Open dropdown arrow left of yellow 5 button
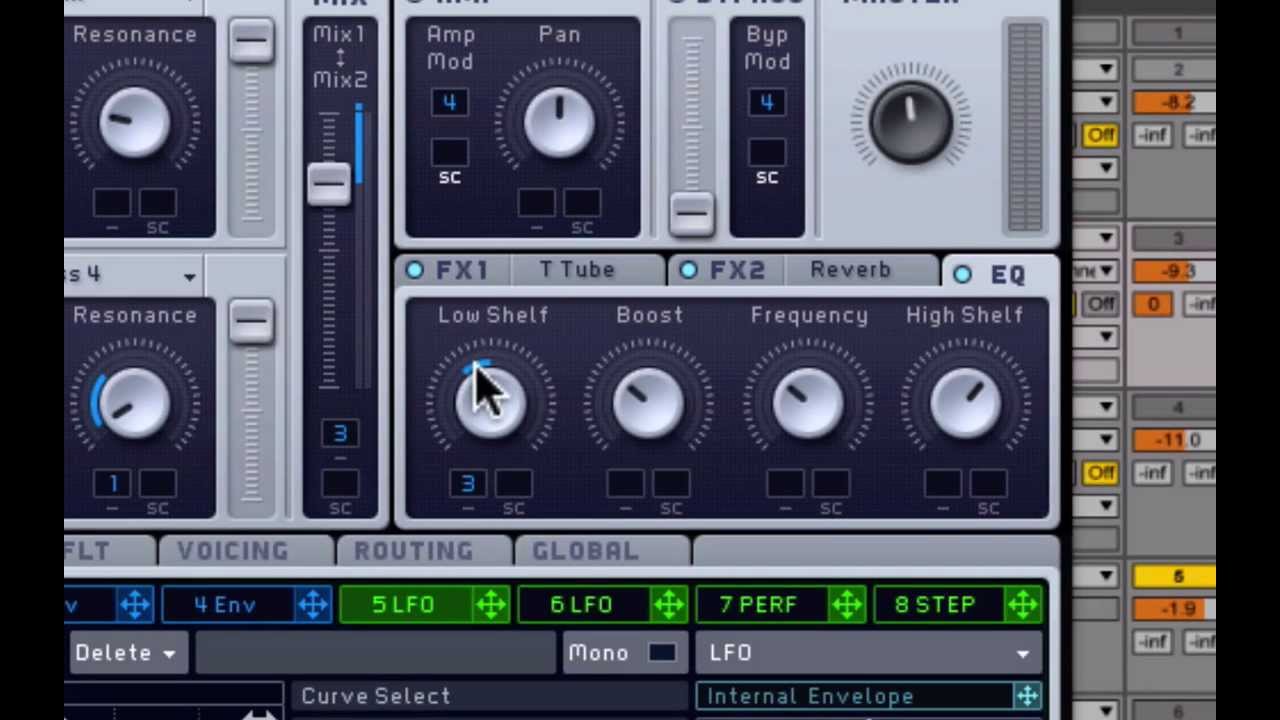This screenshot has height=720, width=1280. [x=1106, y=576]
